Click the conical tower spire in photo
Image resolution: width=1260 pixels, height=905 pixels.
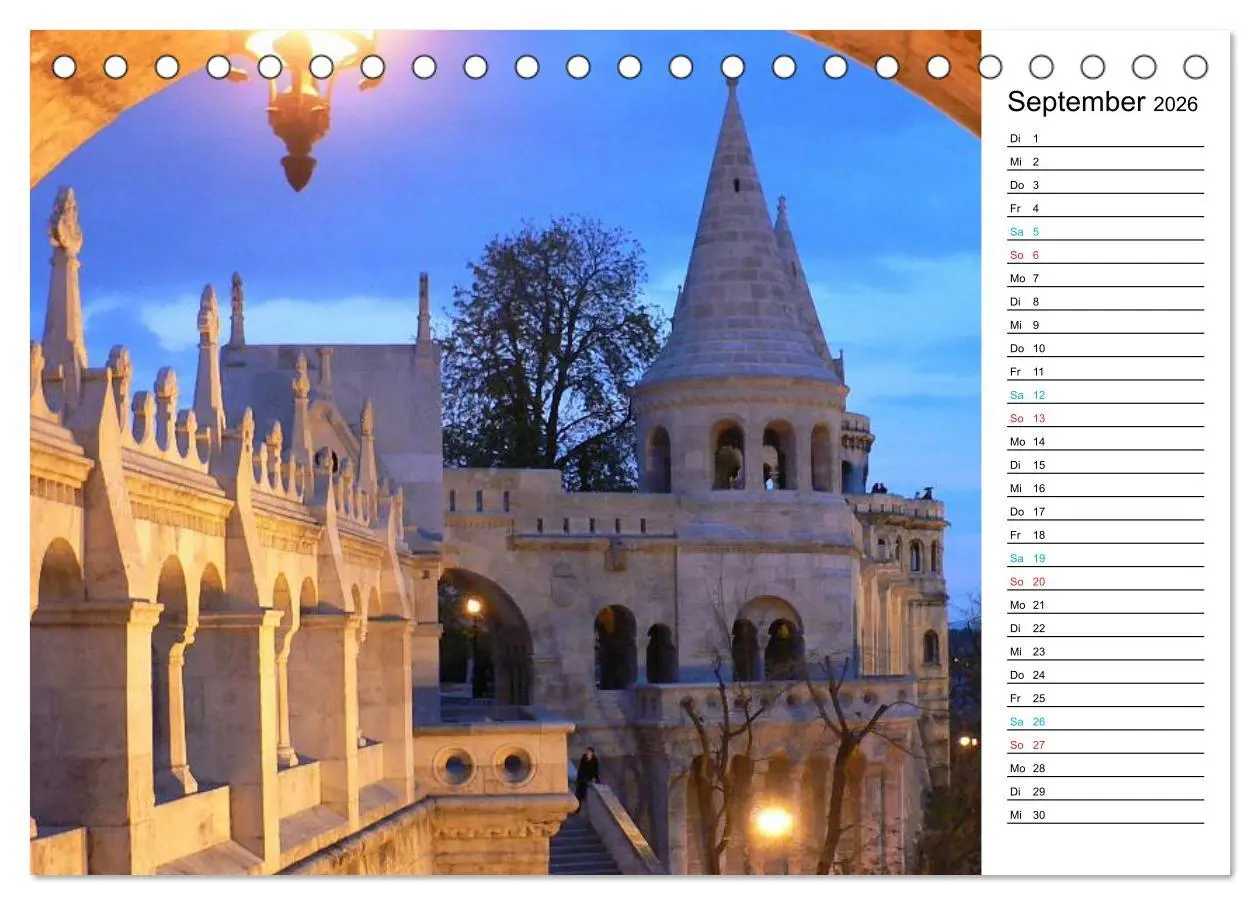coord(738,250)
